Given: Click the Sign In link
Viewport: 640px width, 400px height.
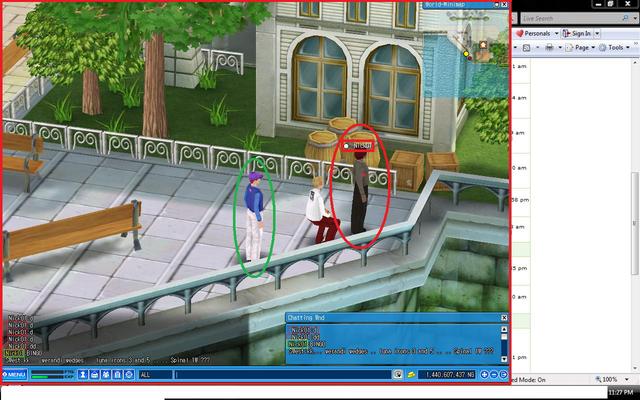Looking at the screenshot, I should point(580,33).
